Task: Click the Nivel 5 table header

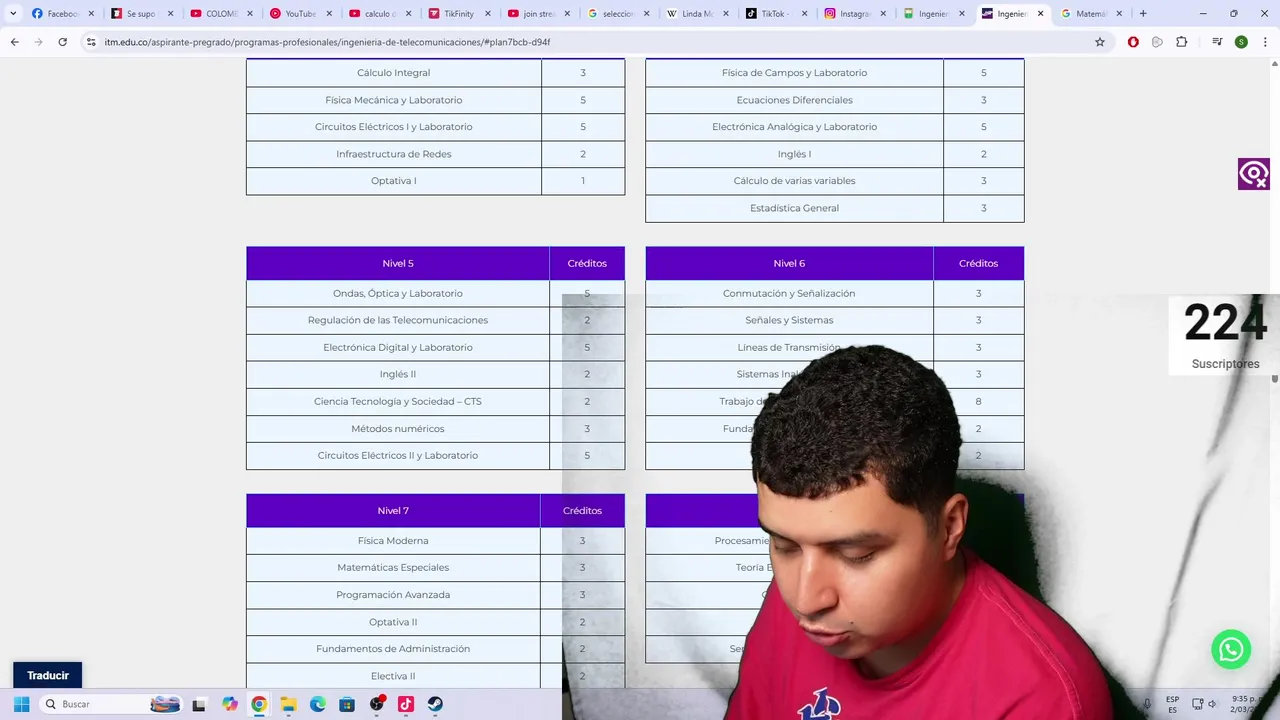Action: (x=398, y=263)
